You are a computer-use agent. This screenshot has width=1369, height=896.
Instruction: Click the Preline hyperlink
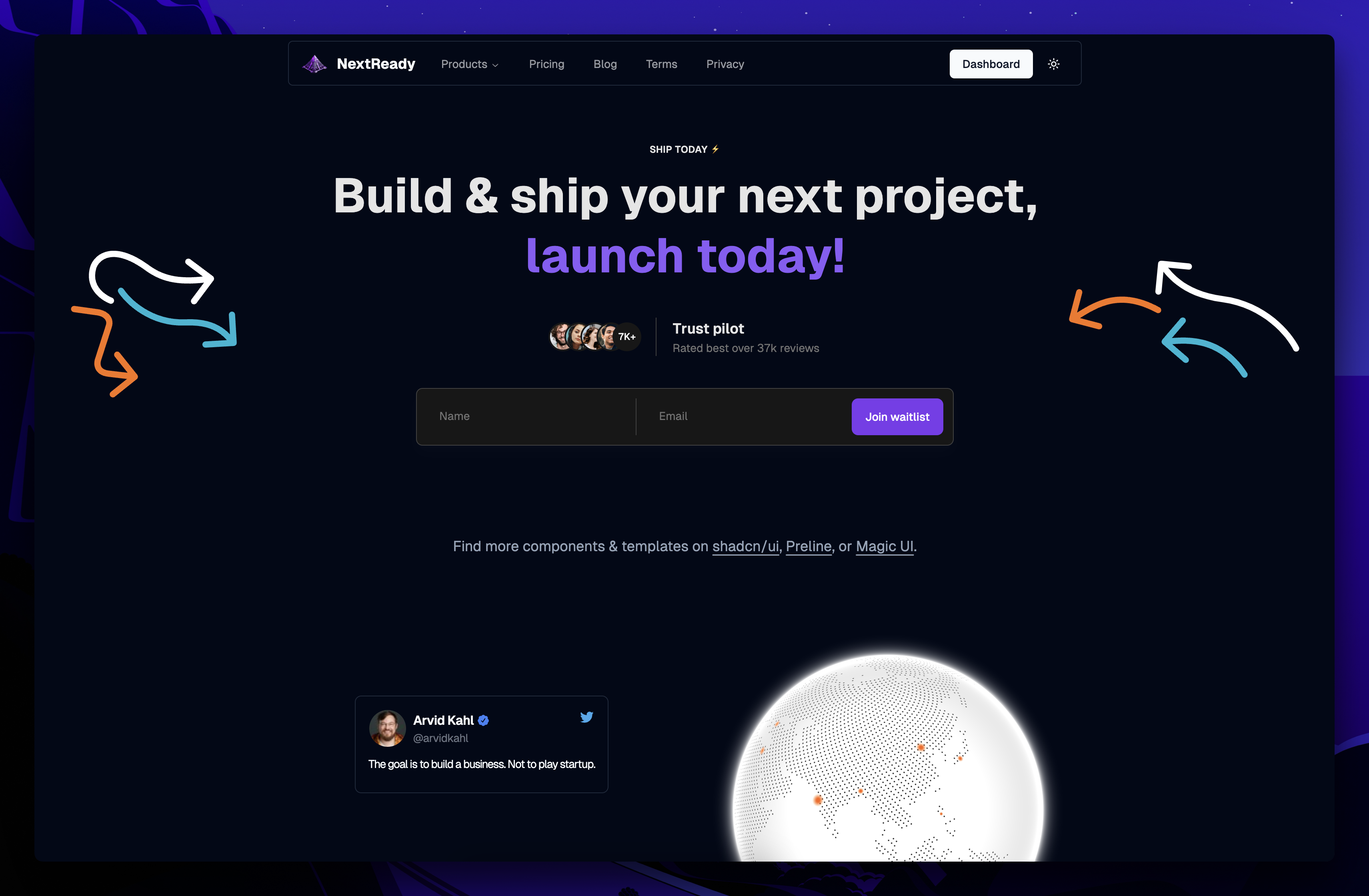click(808, 546)
